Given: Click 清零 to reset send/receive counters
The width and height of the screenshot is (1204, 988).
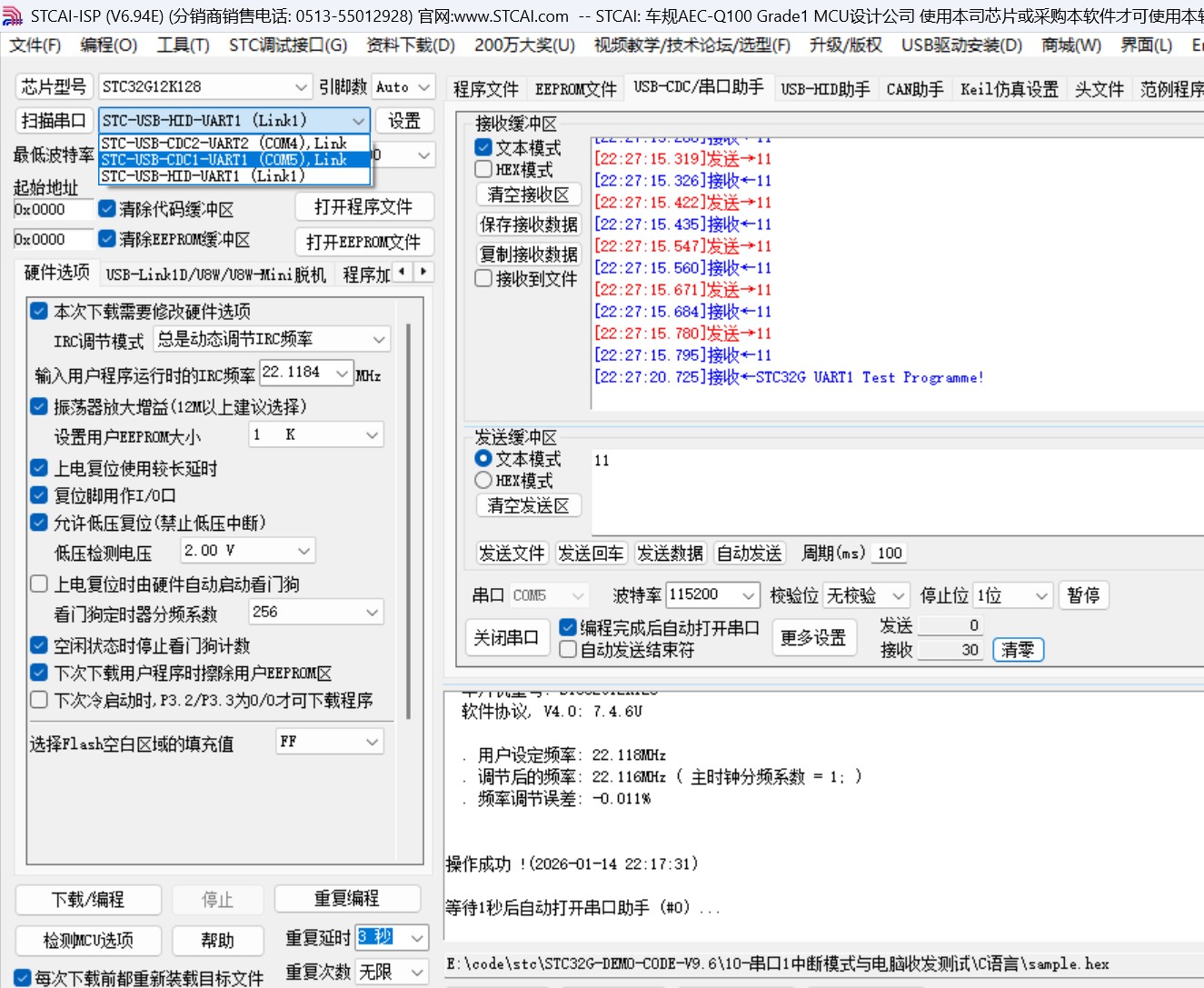Looking at the screenshot, I should coord(1018,650).
